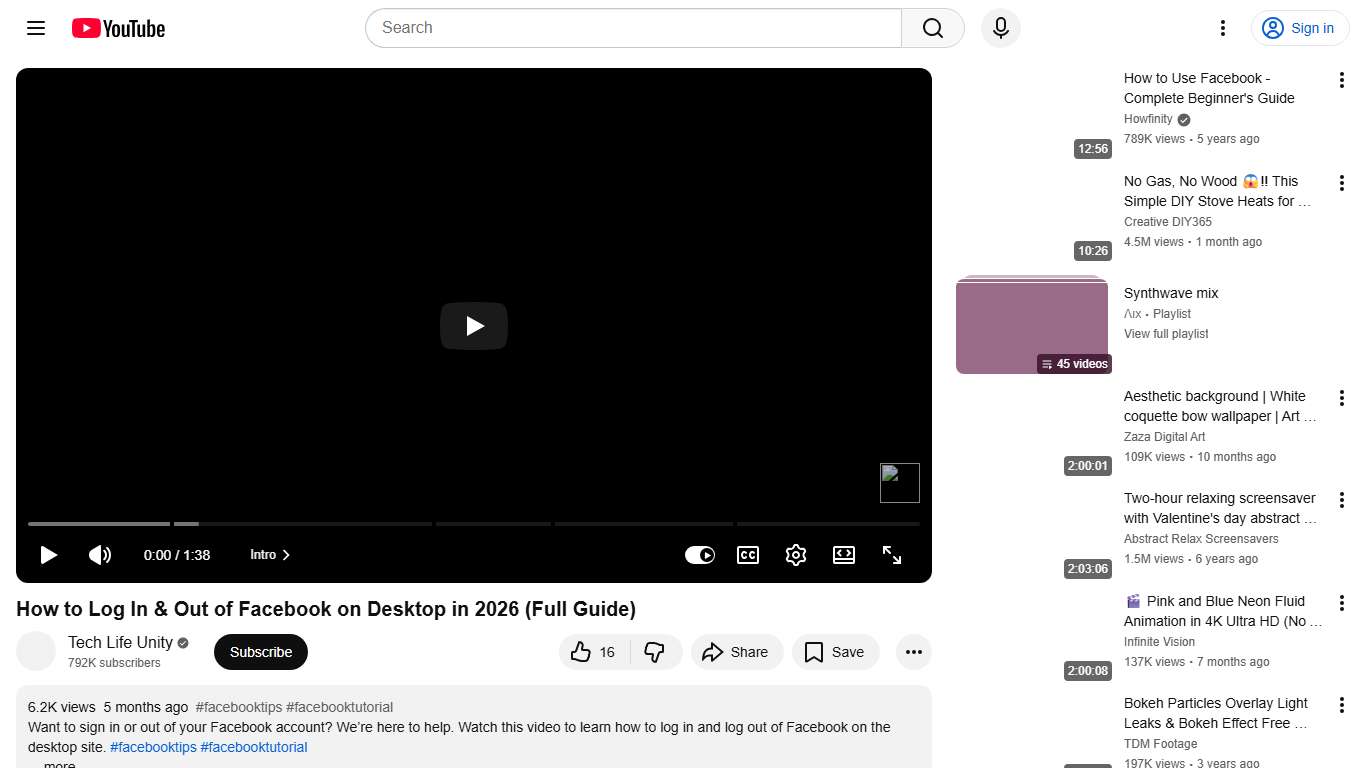
Task: Turn off autoplay toggle
Action: [x=700, y=554]
